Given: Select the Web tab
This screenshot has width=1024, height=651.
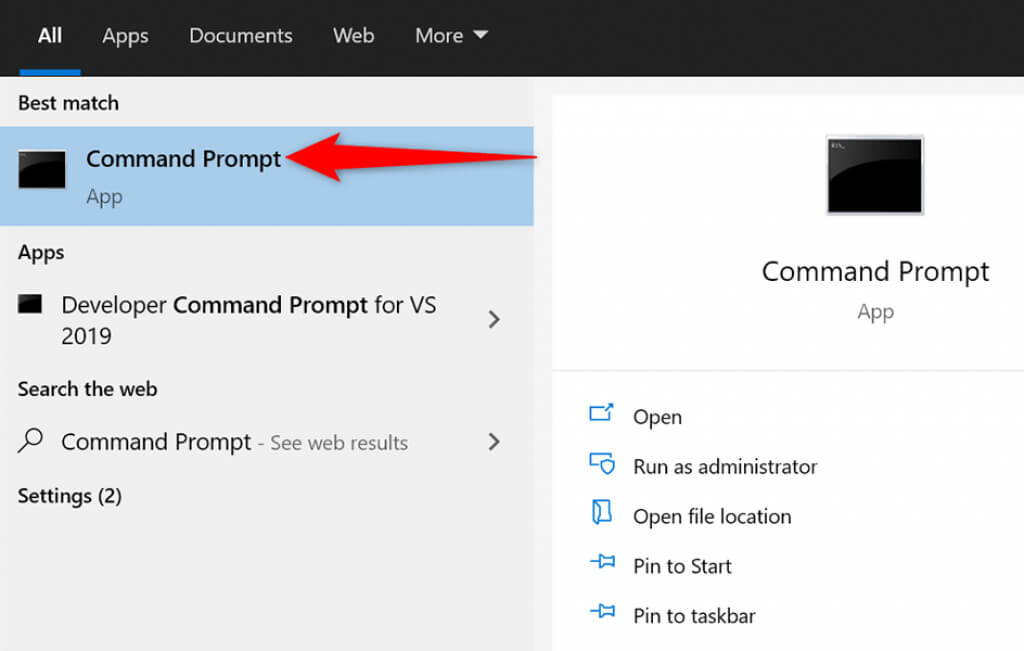Looking at the screenshot, I should (x=353, y=36).
